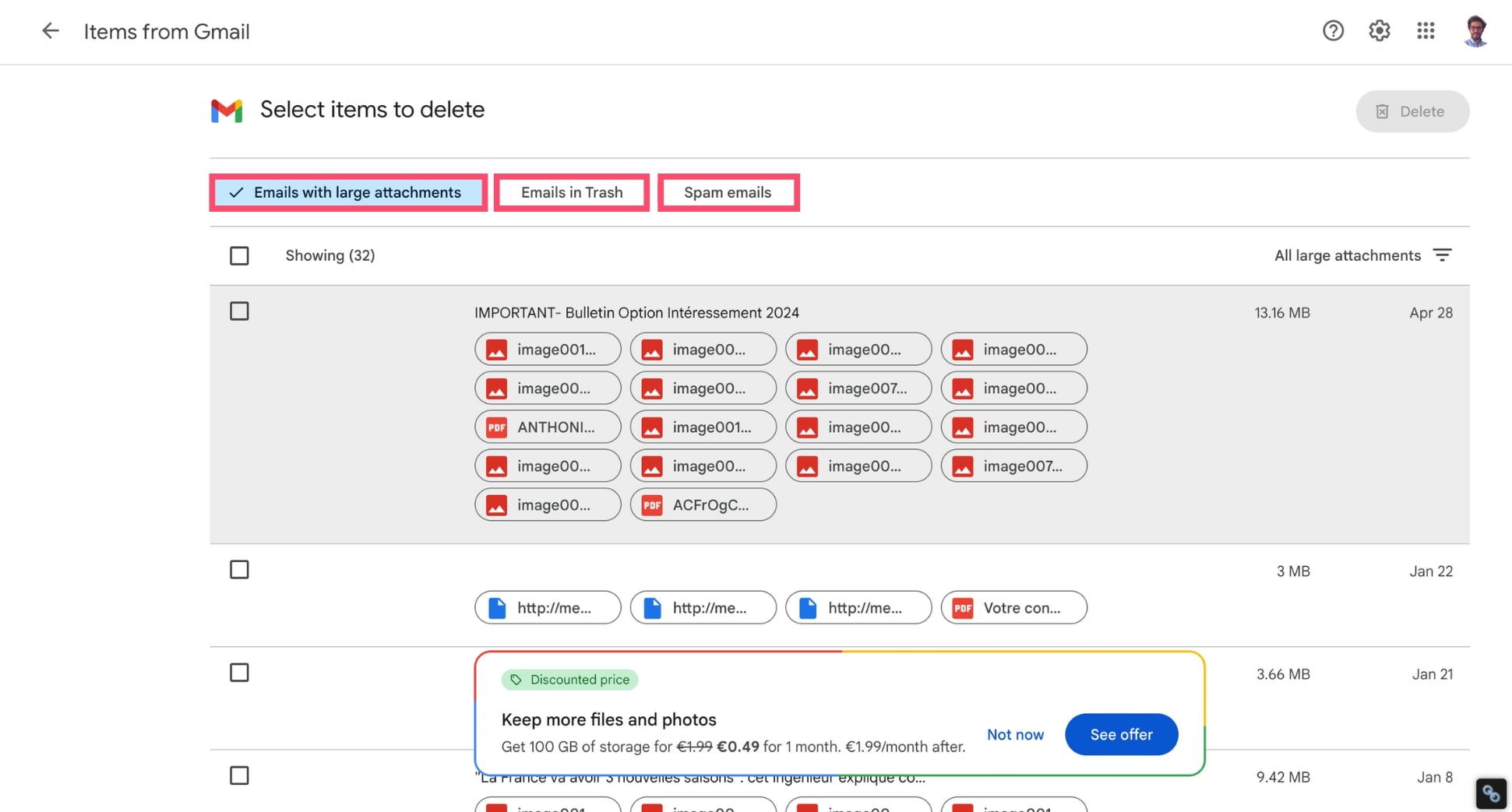
Task: Click the 9.42 MB size value
Action: pos(1283,776)
